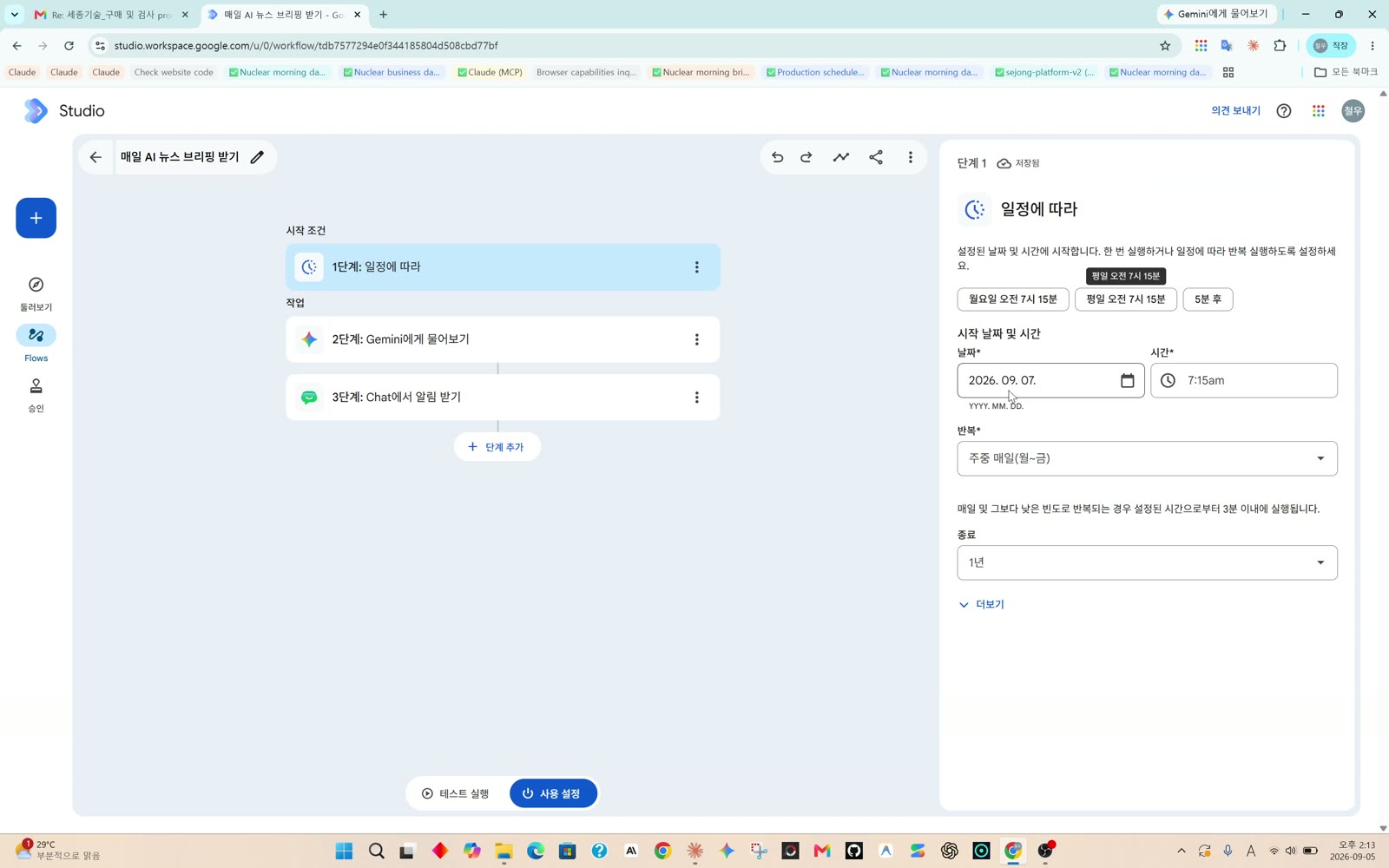Screen dimensions: 1389x868
Task: Click the help question mark icon
Action: click(x=1283, y=111)
